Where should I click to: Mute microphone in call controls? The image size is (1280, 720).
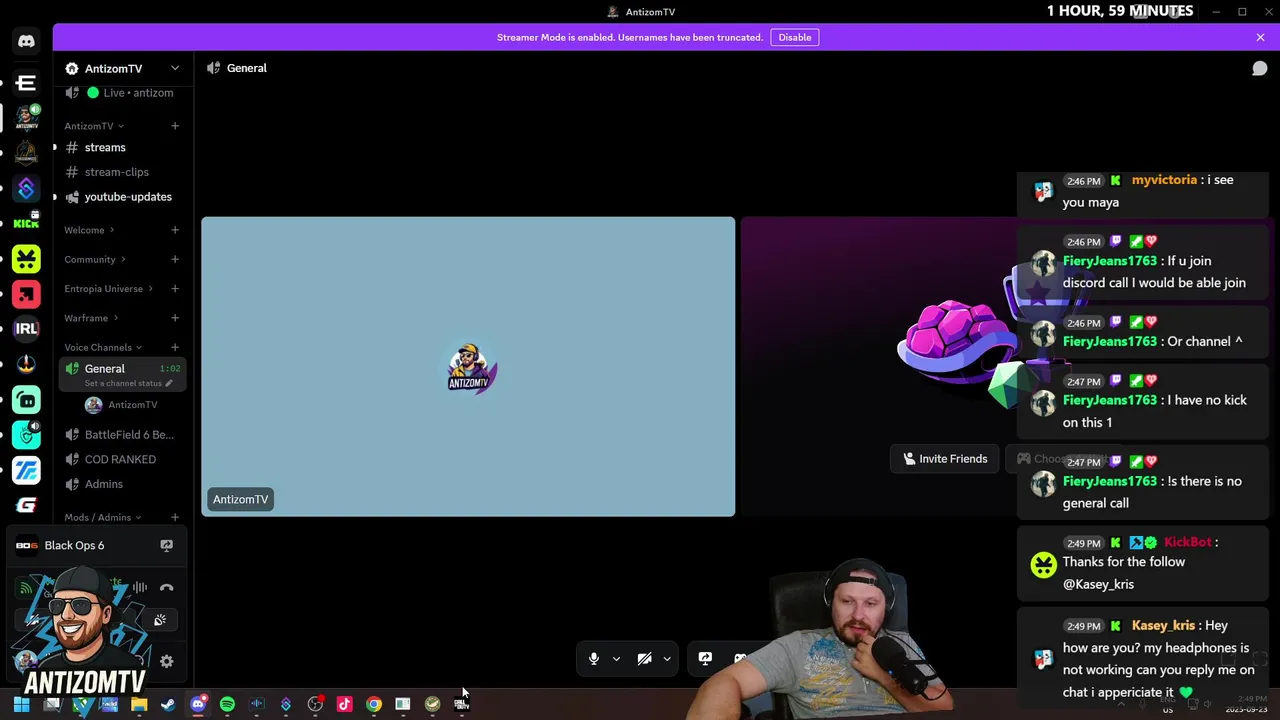594,658
